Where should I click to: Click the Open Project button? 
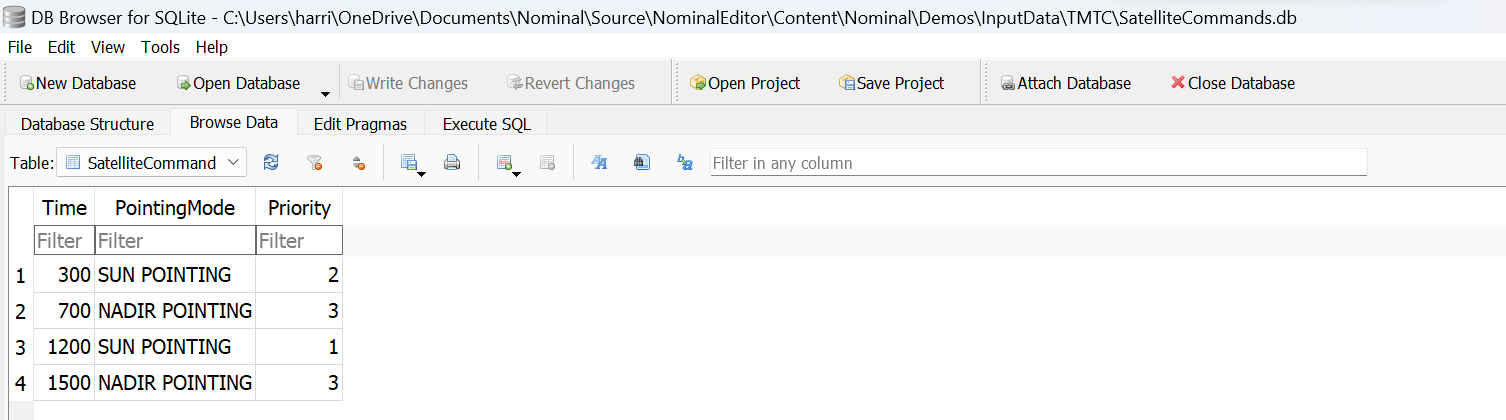coord(745,83)
